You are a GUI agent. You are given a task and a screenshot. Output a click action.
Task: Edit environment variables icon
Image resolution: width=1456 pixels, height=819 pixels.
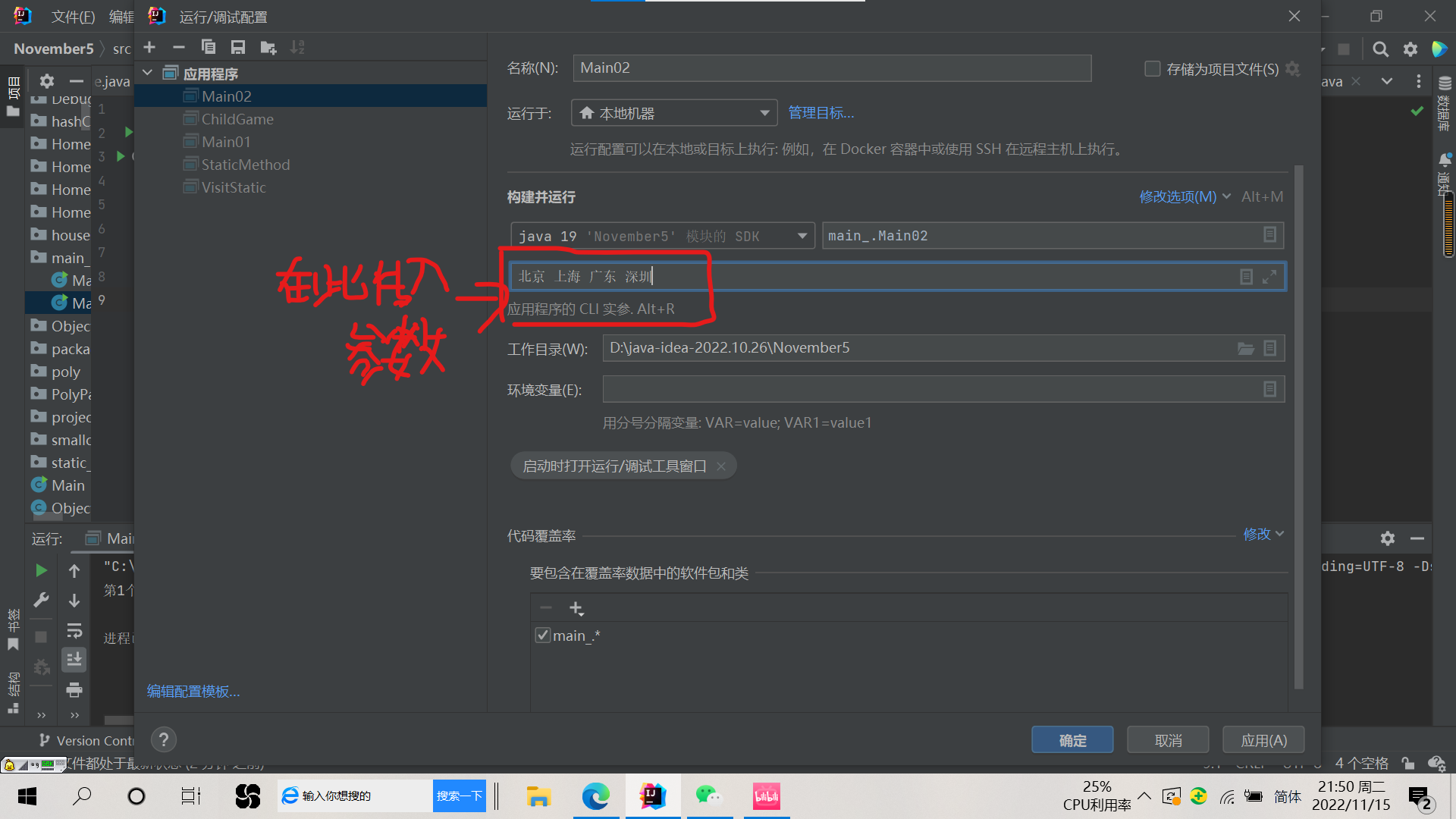click(1269, 389)
